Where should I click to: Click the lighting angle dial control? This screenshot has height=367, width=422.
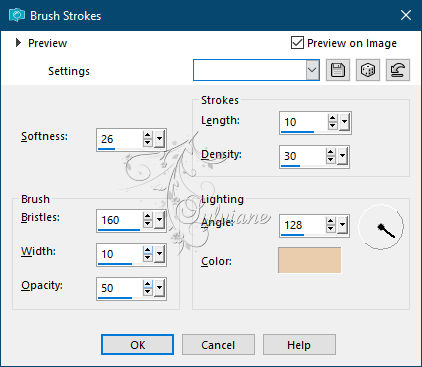point(381,227)
